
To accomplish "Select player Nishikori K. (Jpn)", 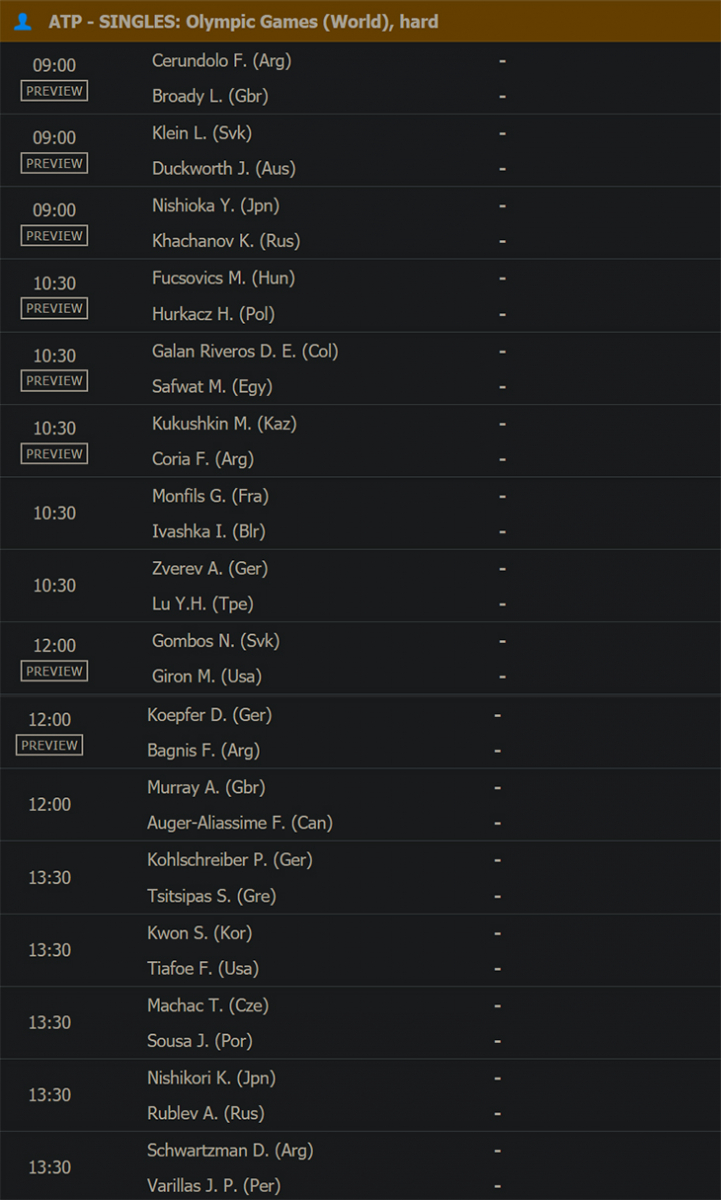I will click(212, 1077).
